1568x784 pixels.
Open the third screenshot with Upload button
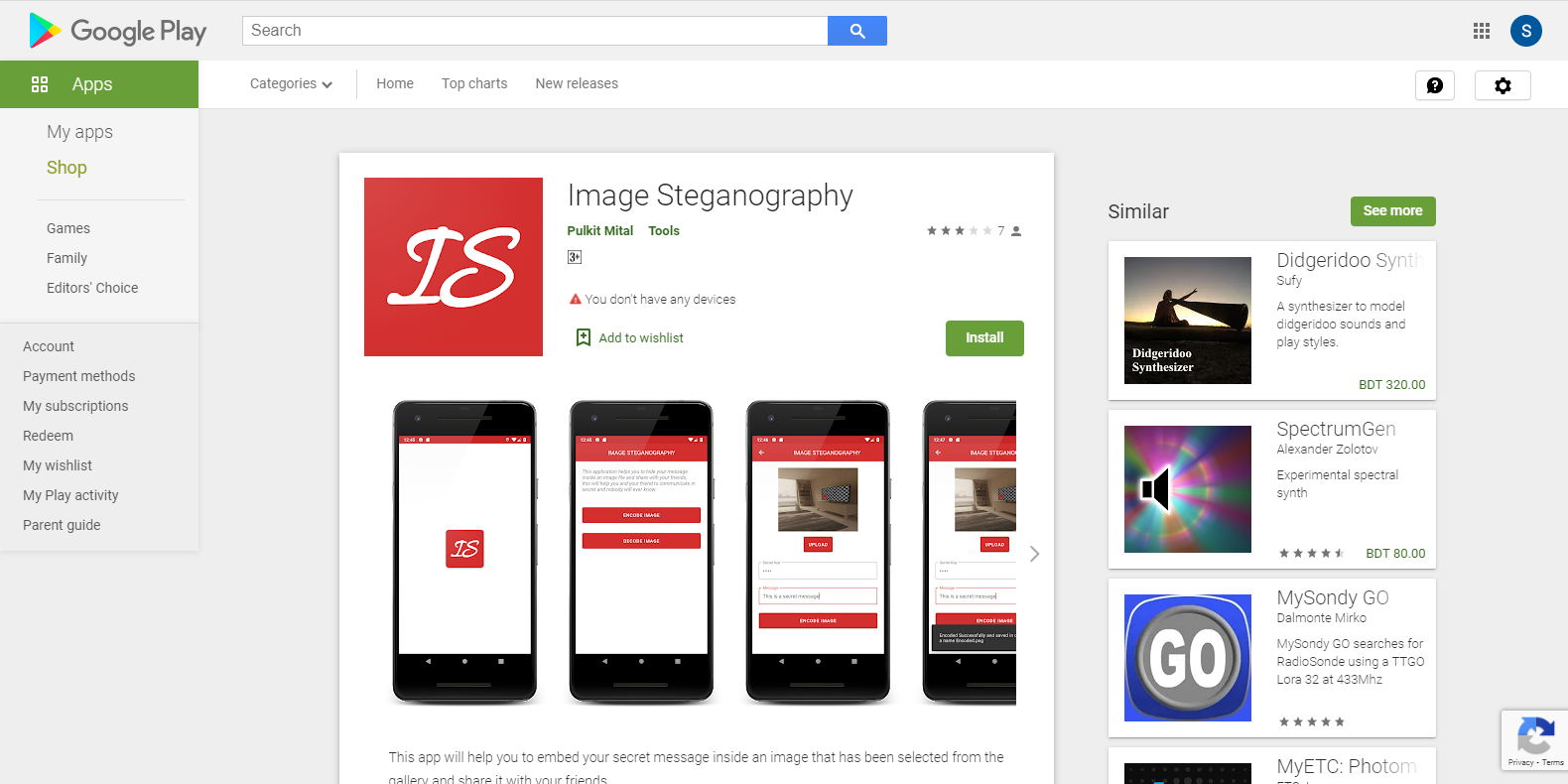tap(818, 552)
